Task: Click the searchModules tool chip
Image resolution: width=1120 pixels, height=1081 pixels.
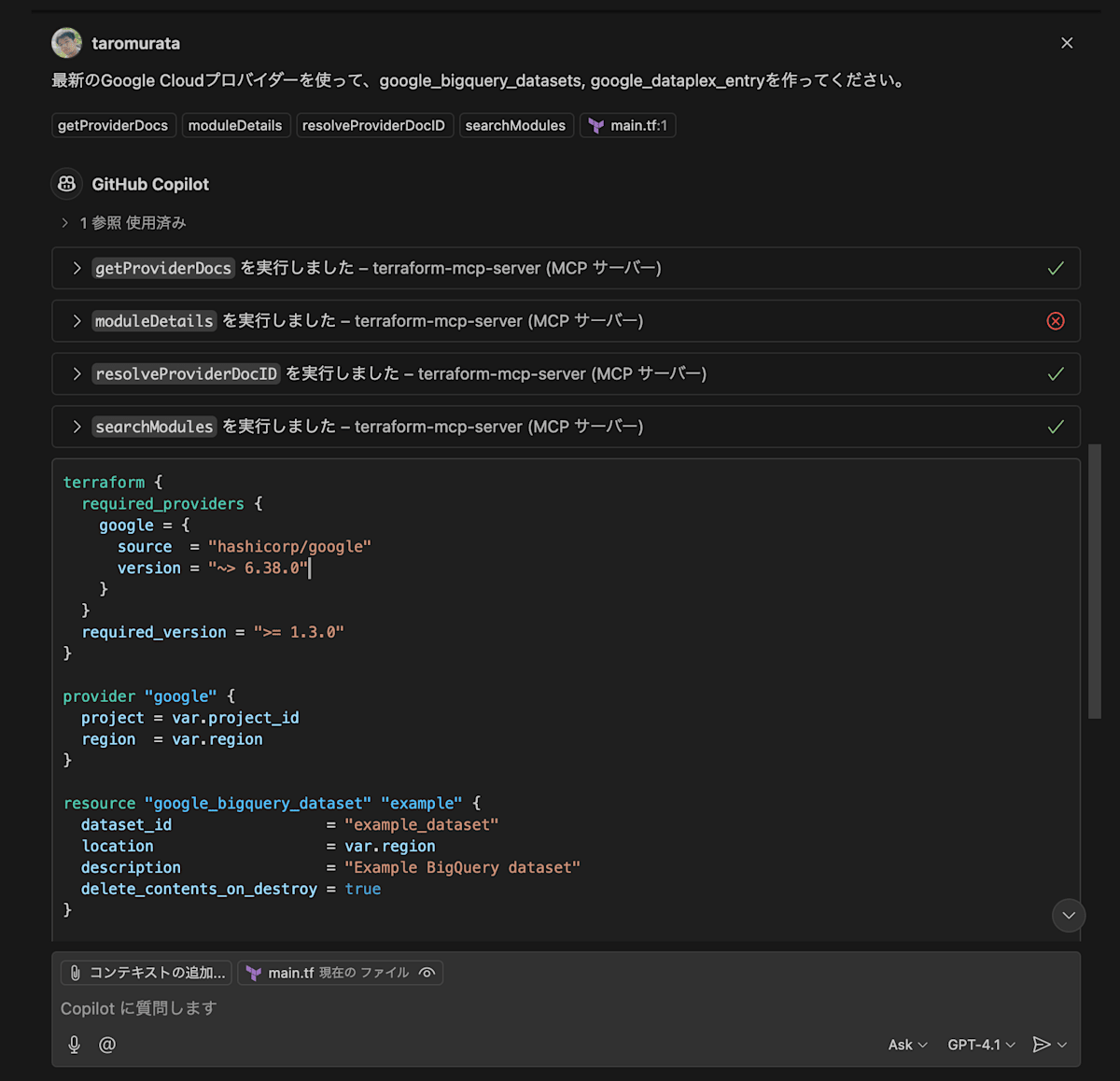Action: pos(515,125)
